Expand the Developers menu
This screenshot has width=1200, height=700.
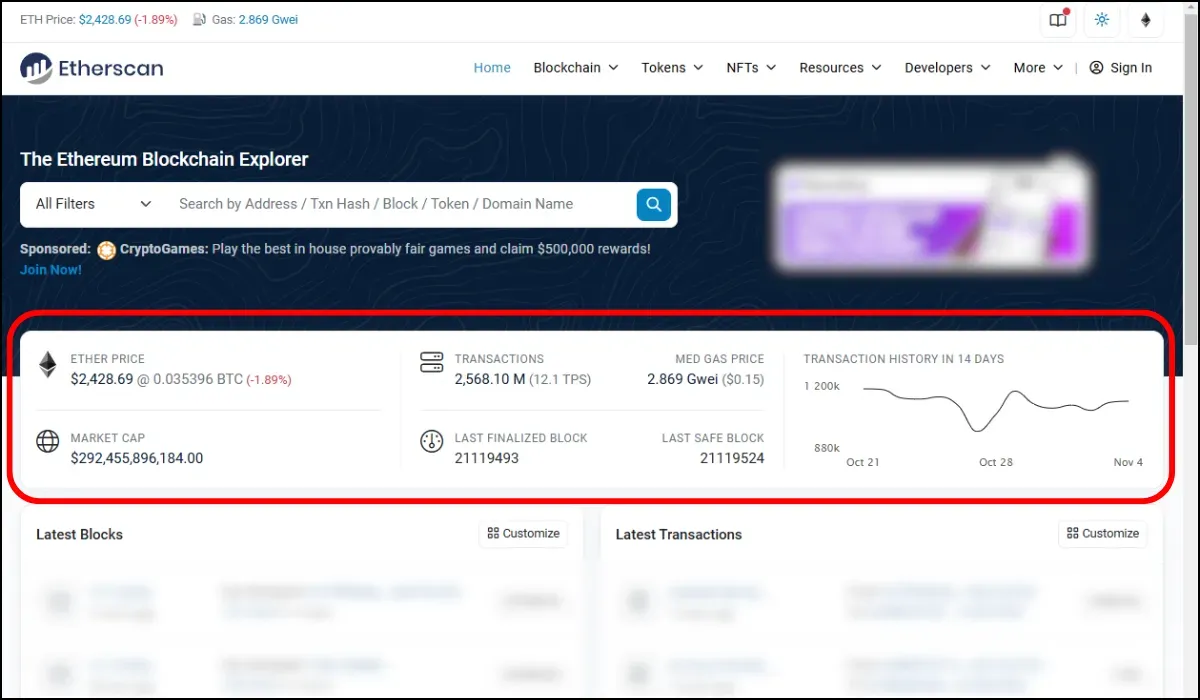pyautogui.click(x=947, y=68)
